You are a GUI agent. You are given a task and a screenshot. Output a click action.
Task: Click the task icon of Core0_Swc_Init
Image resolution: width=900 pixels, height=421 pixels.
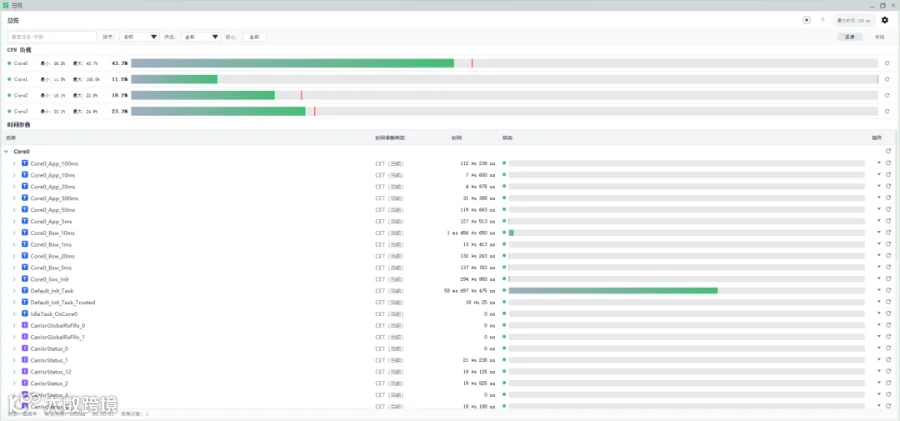pyautogui.click(x=25, y=279)
